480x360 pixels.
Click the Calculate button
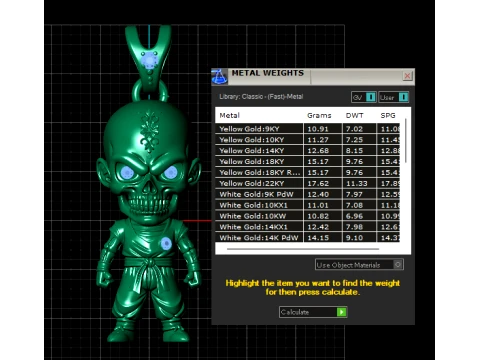[x=313, y=312]
